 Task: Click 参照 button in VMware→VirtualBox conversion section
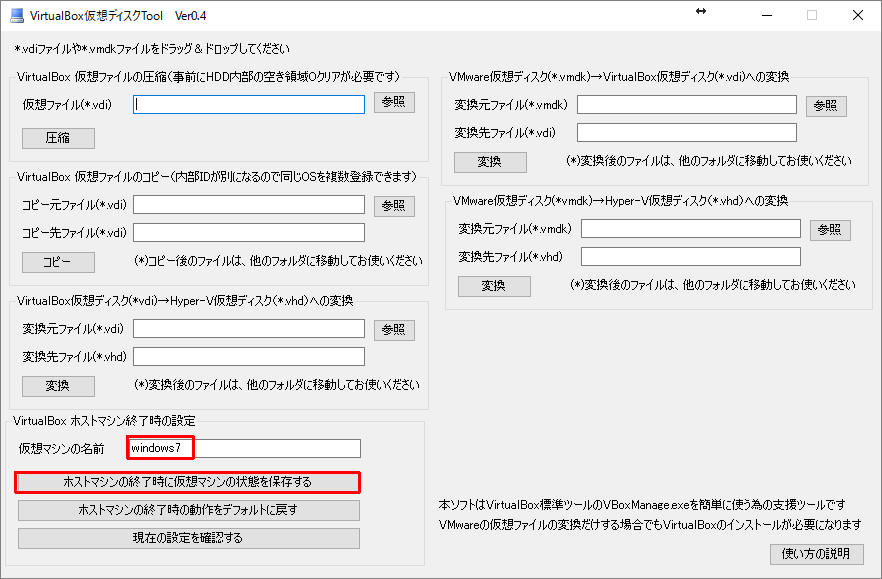point(826,106)
